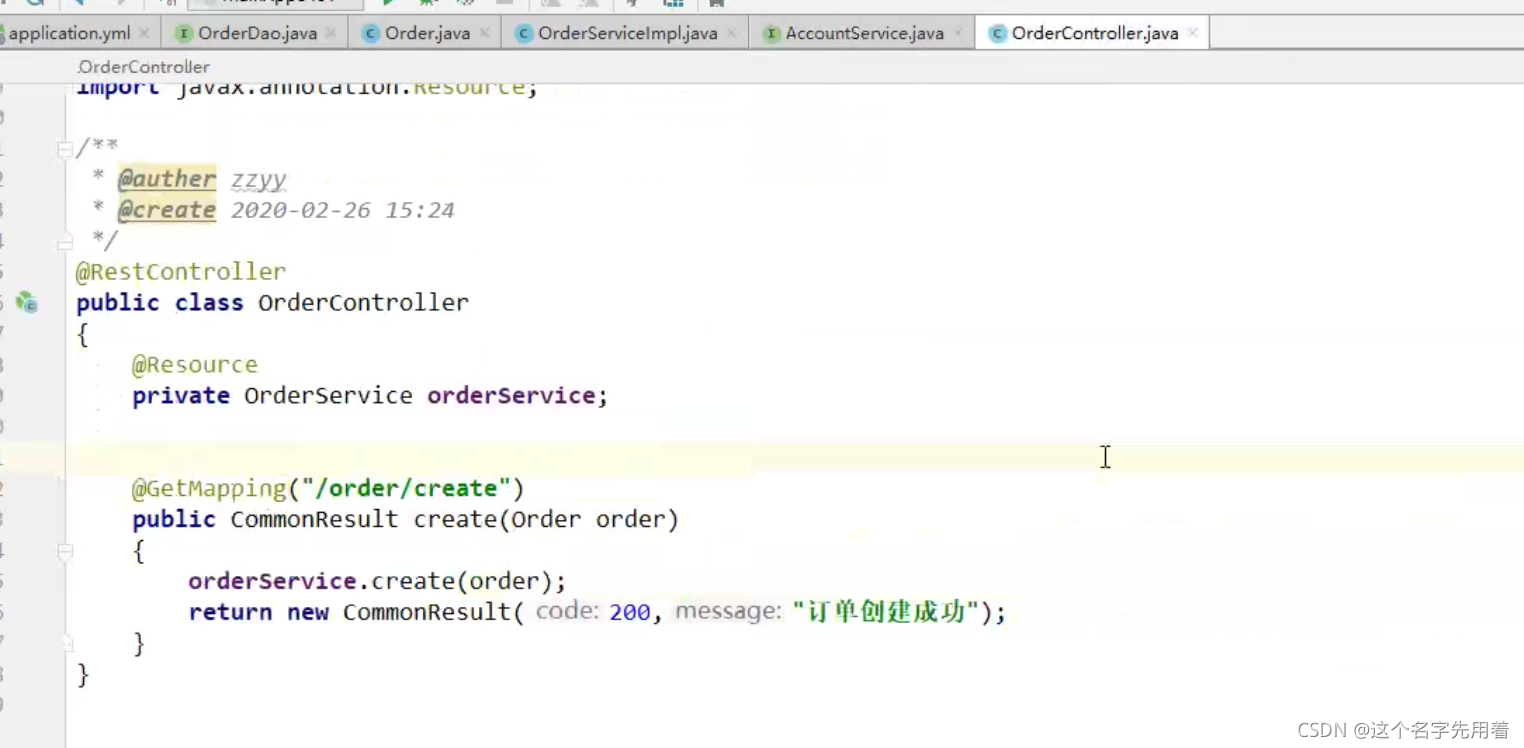Screen dimensions: 1524x748
Task: Click the @GetMapping annotation
Action: click(x=209, y=489)
